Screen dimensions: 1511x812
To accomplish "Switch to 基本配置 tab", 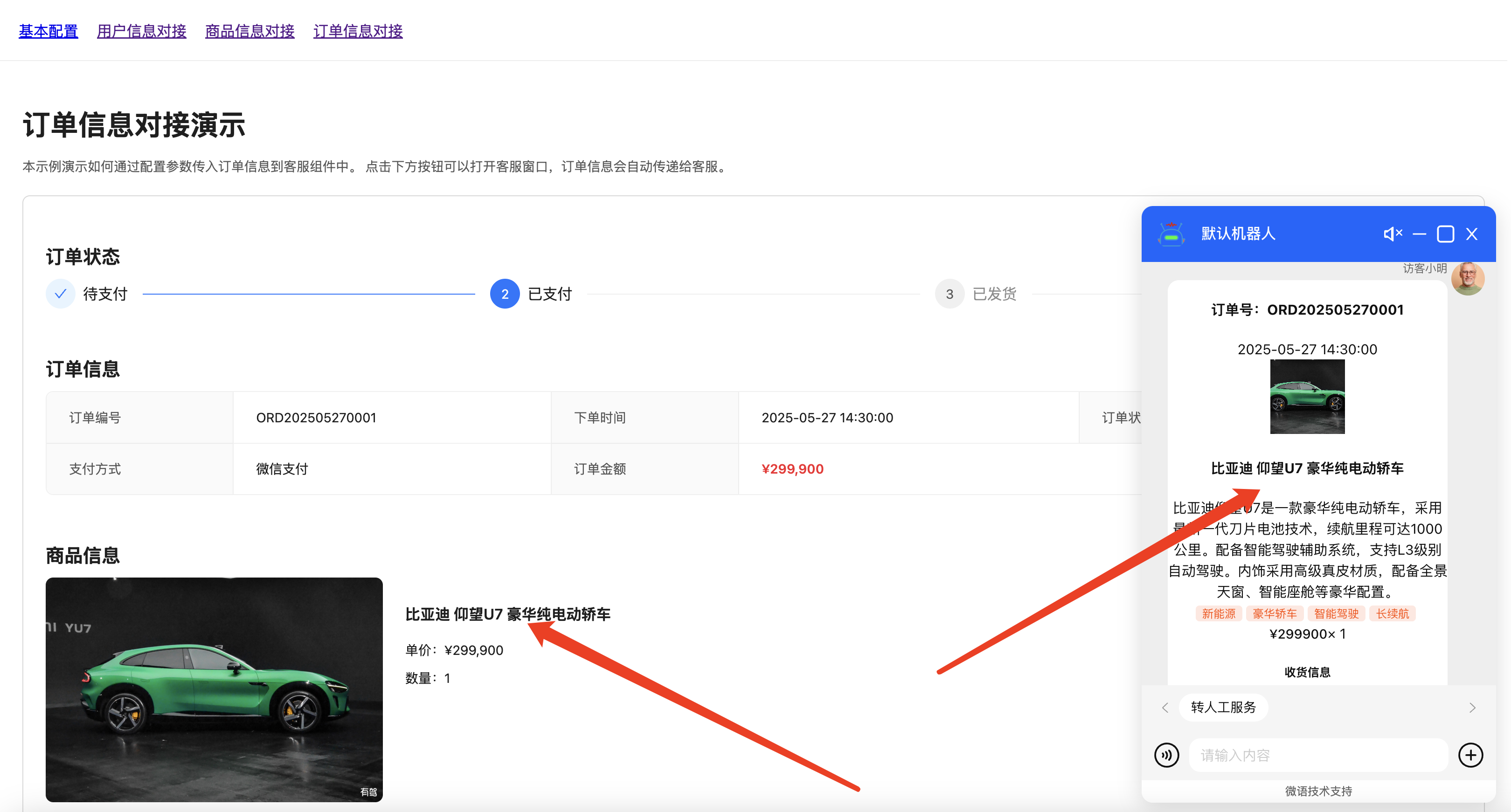I will tap(48, 31).
